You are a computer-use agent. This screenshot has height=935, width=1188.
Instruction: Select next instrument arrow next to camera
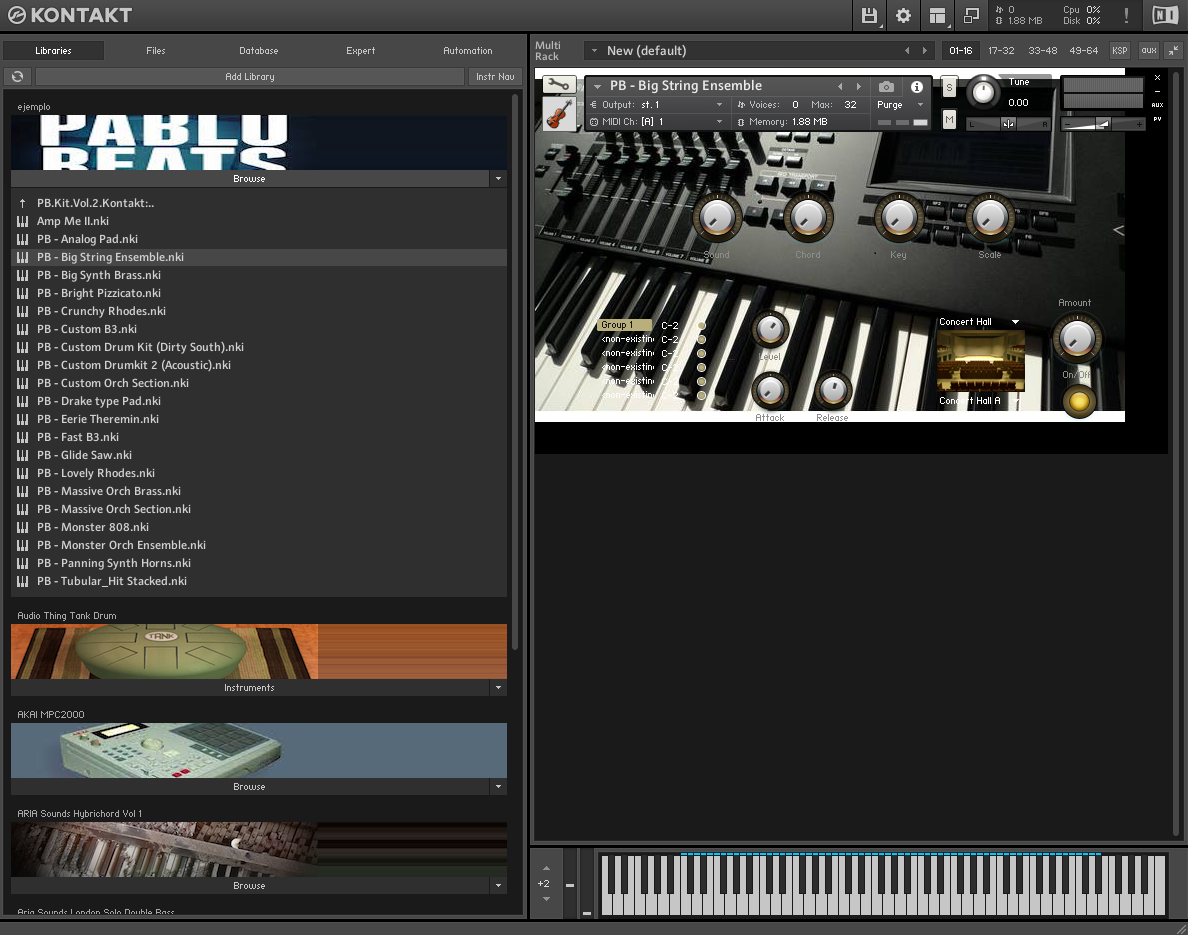pyautogui.click(x=858, y=86)
